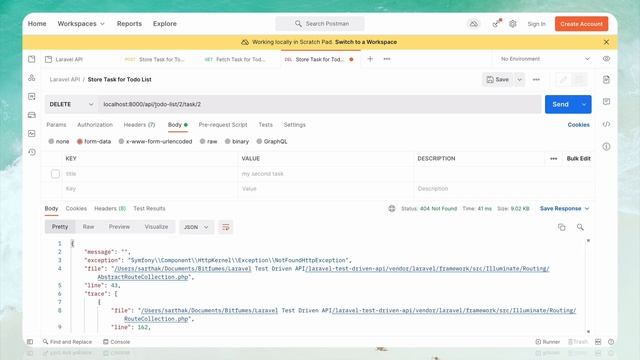Open the JSON format dropdown
The image size is (640, 360).
[x=196, y=227]
